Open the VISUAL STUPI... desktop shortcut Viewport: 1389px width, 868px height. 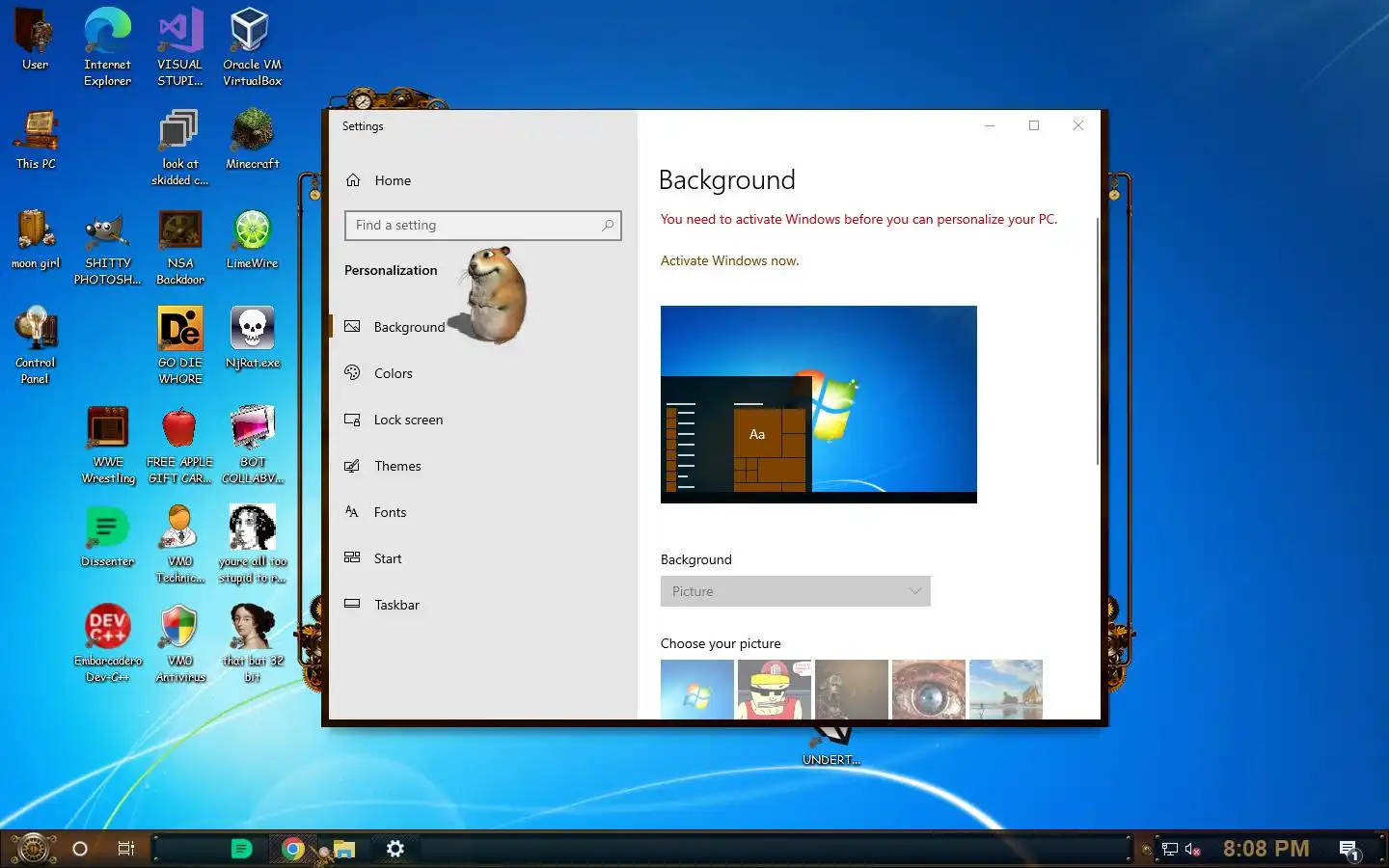(x=180, y=46)
